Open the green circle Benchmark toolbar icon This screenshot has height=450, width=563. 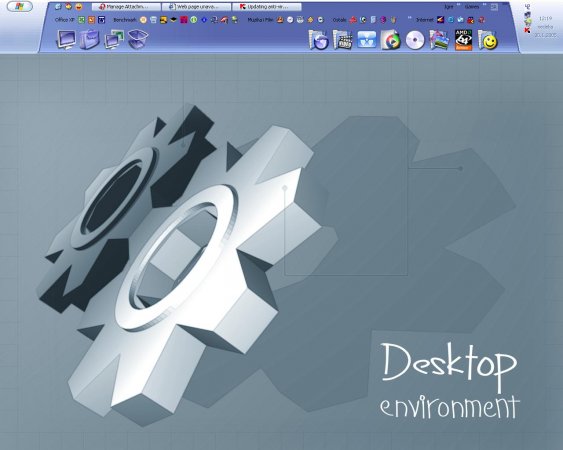tap(194, 20)
